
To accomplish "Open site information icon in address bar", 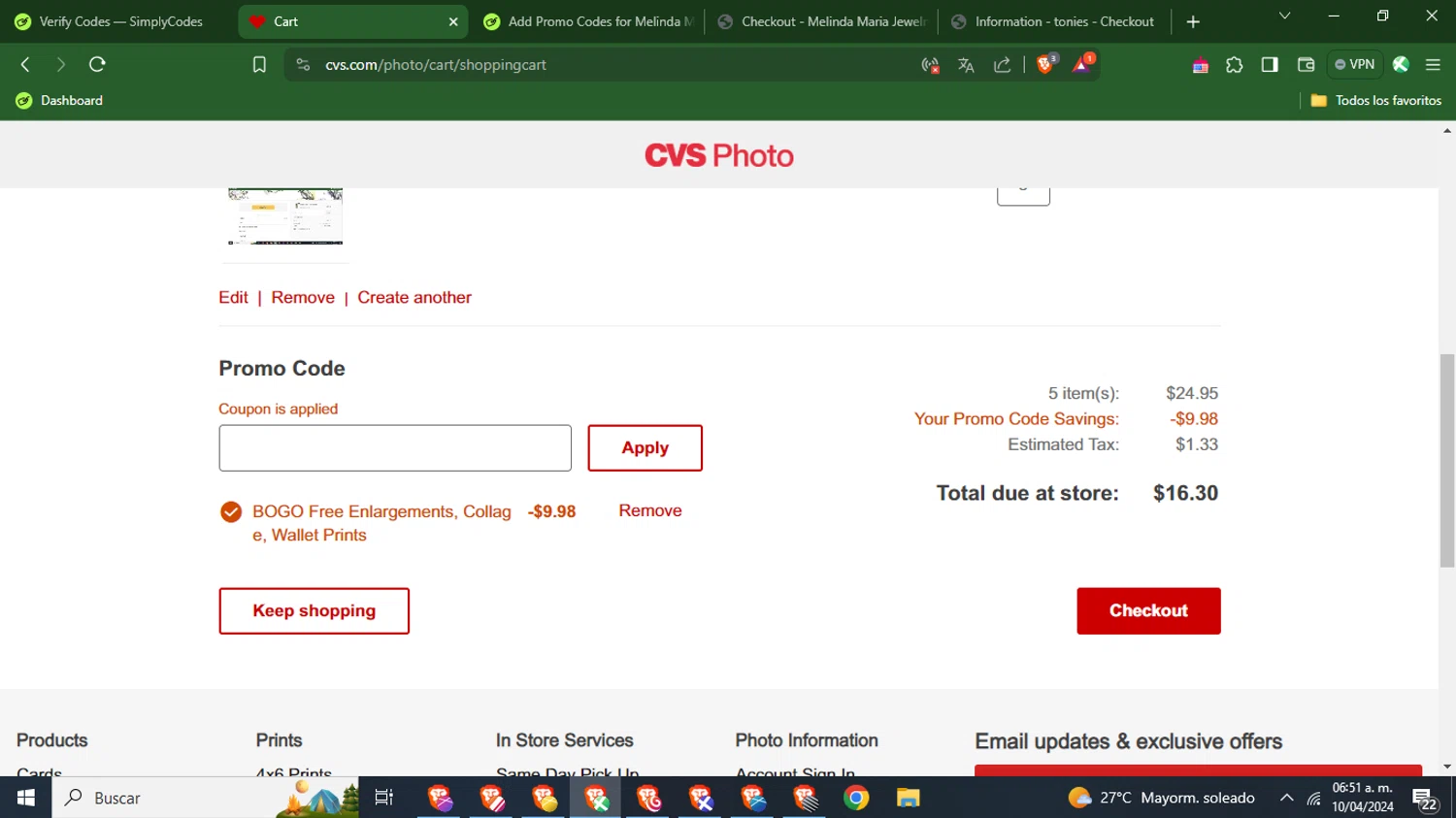I will click(303, 65).
